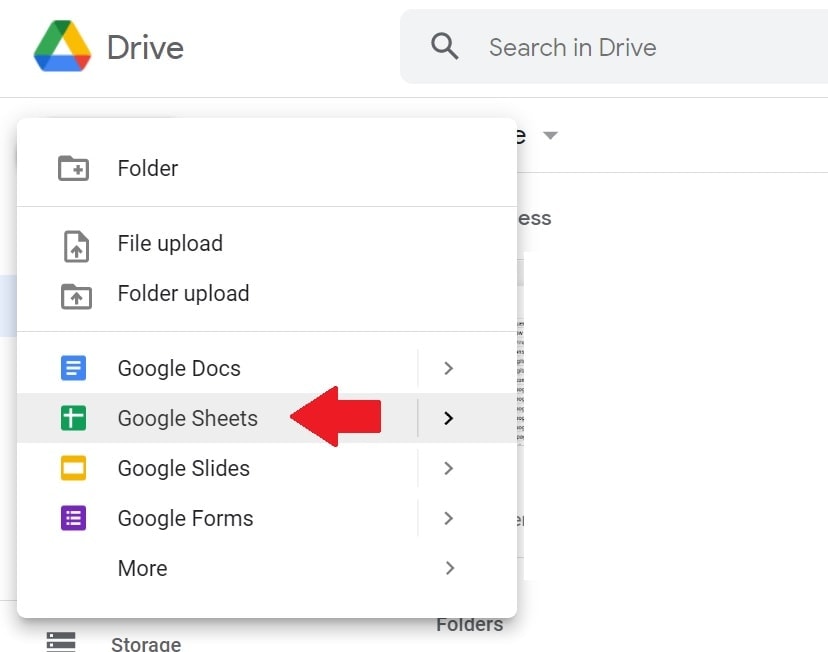Select Folder upload menu entry
This screenshot has width=828, height=652.
point(267,294)
